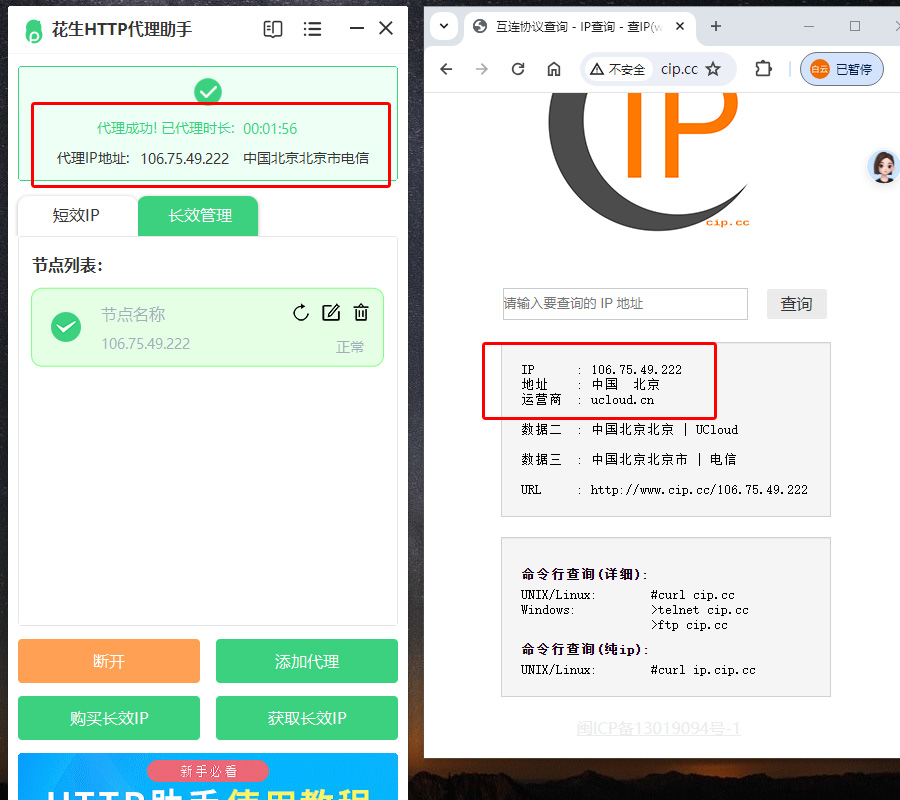900x800 pixels.
Task: Click the #curl ip.cip.cc command text
Action: [703, 670]
